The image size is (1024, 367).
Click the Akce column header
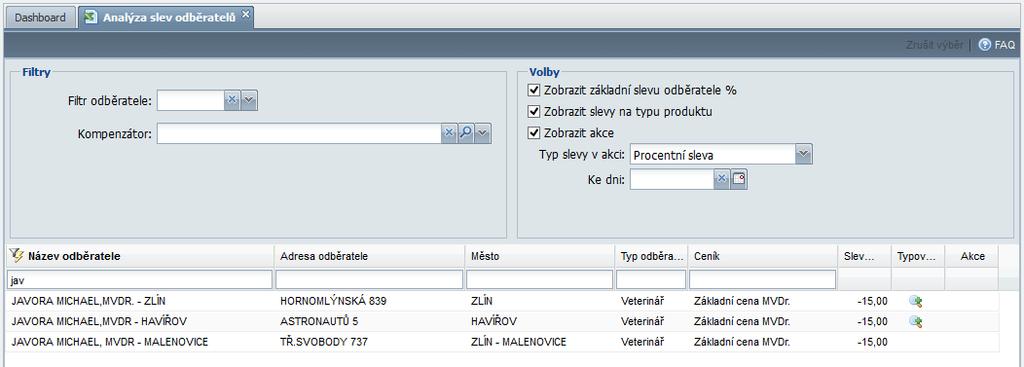[x=972, y=256]
